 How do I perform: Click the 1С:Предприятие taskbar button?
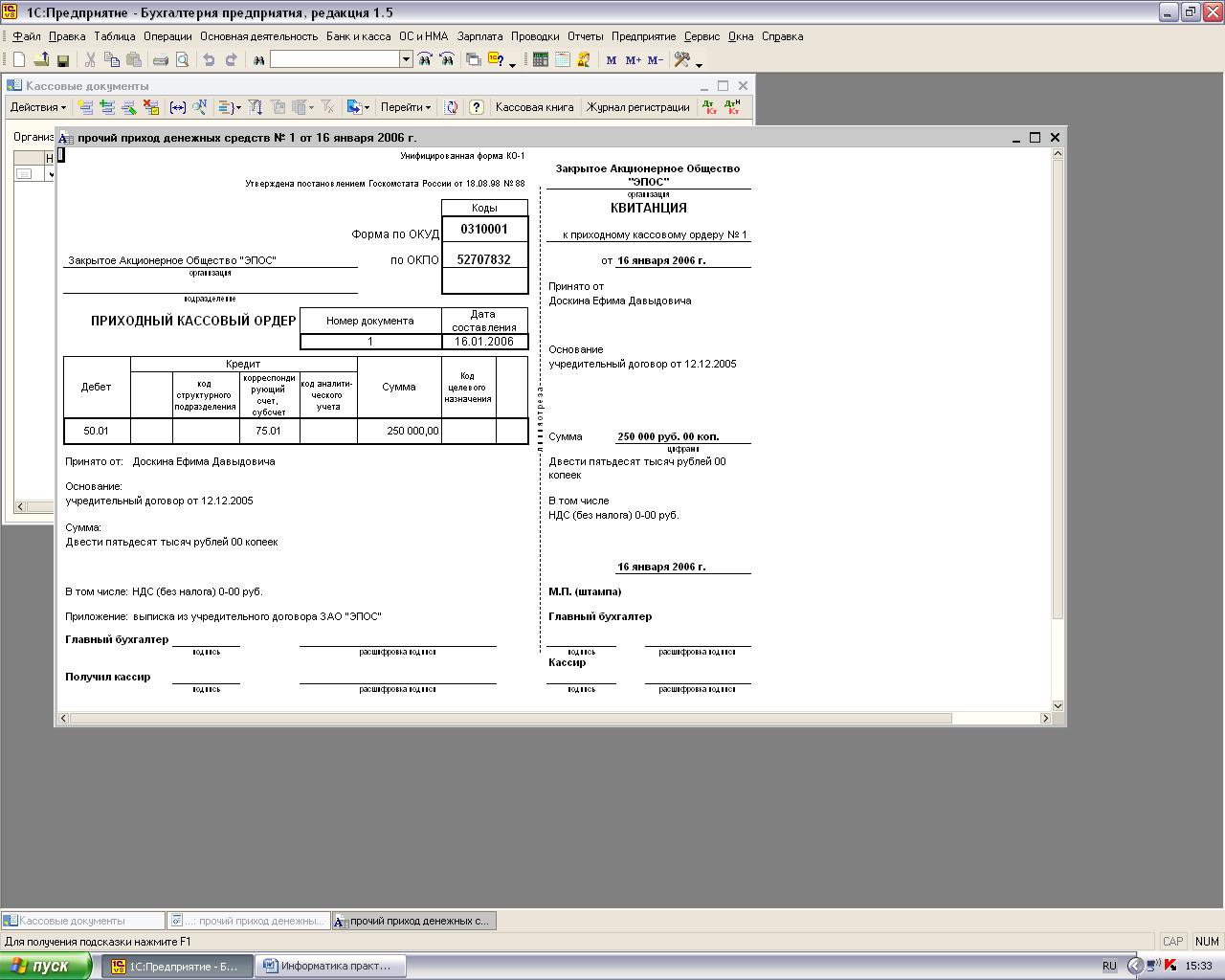click(x=178, y=966)
